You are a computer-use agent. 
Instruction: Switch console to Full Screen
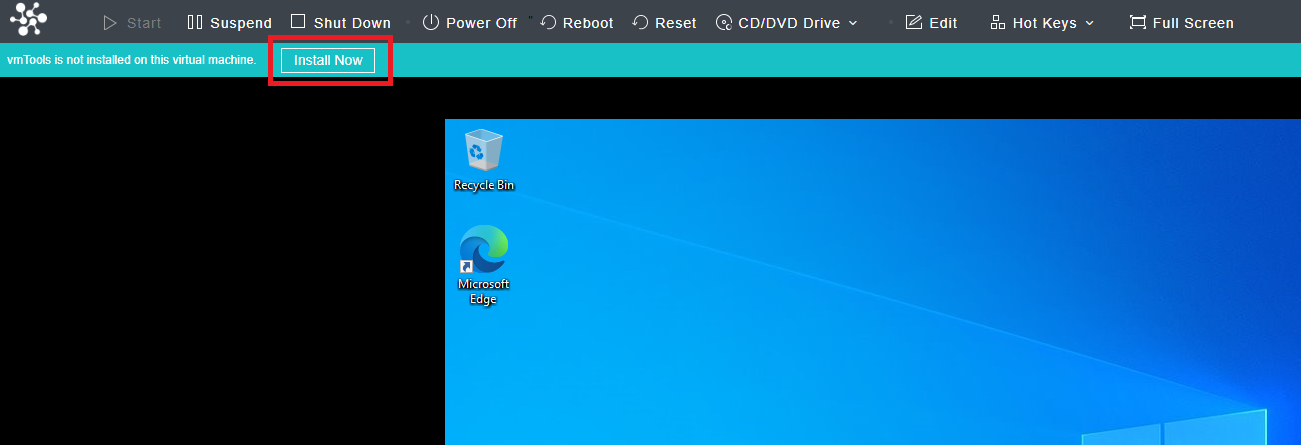coord(1181,22)
